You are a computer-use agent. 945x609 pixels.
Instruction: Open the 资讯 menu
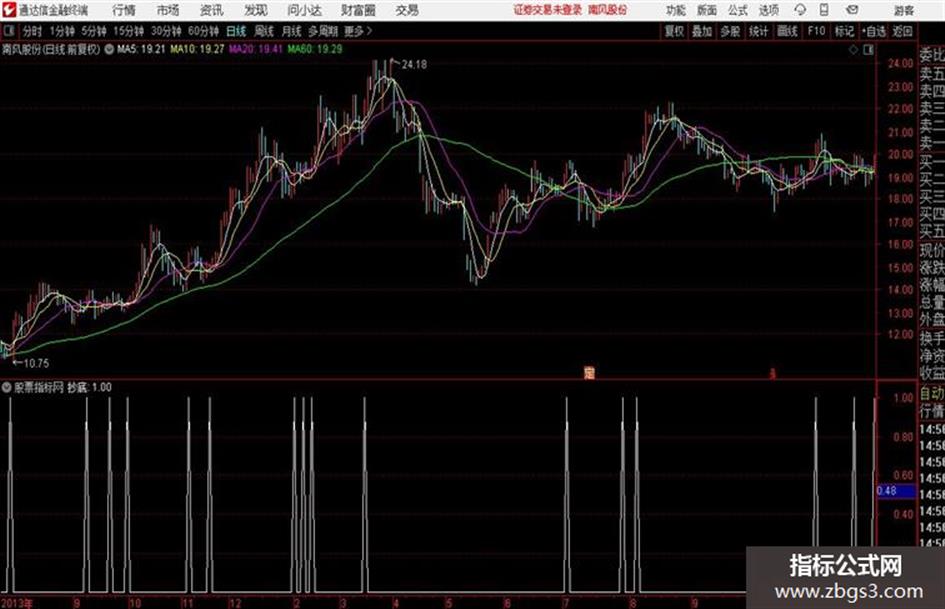pos(212,10)
